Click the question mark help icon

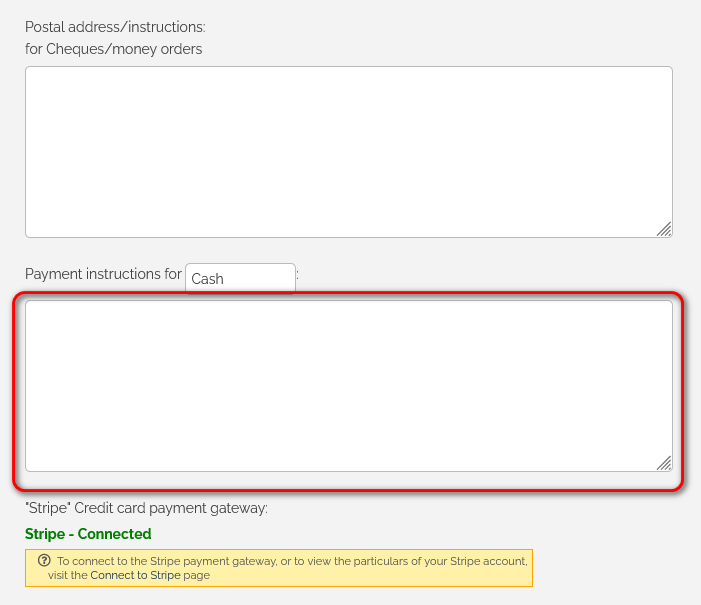pos(44,561)
